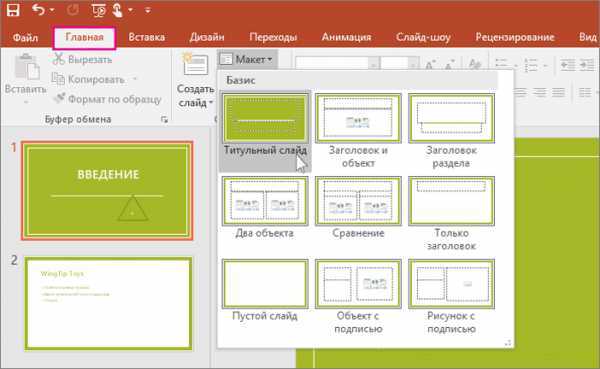The width and height of the screenshot is (600, 369).
Task: Open the Undo history dropdown arrow
Action: point(52,10)
